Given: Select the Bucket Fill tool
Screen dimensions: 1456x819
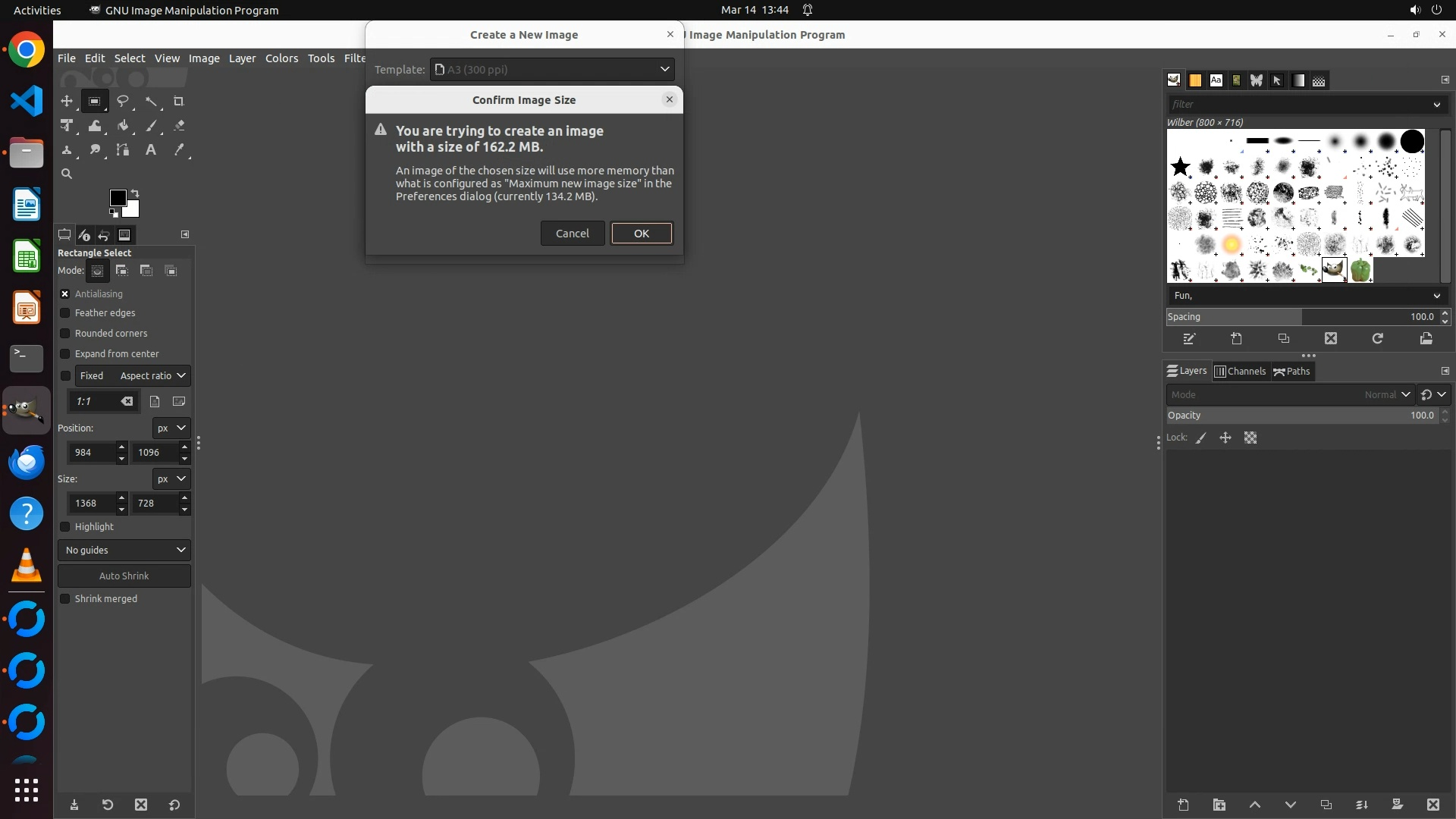Looking at the screenshot, I should coord(123,126).
